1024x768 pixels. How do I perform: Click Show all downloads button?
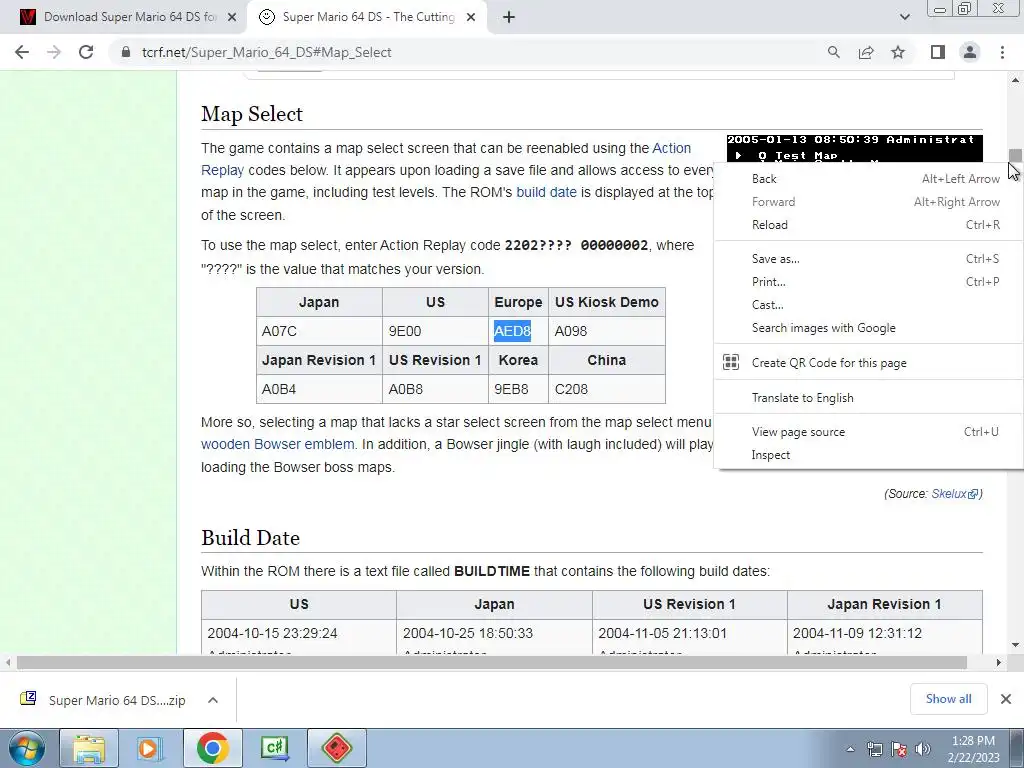(948, 699)
